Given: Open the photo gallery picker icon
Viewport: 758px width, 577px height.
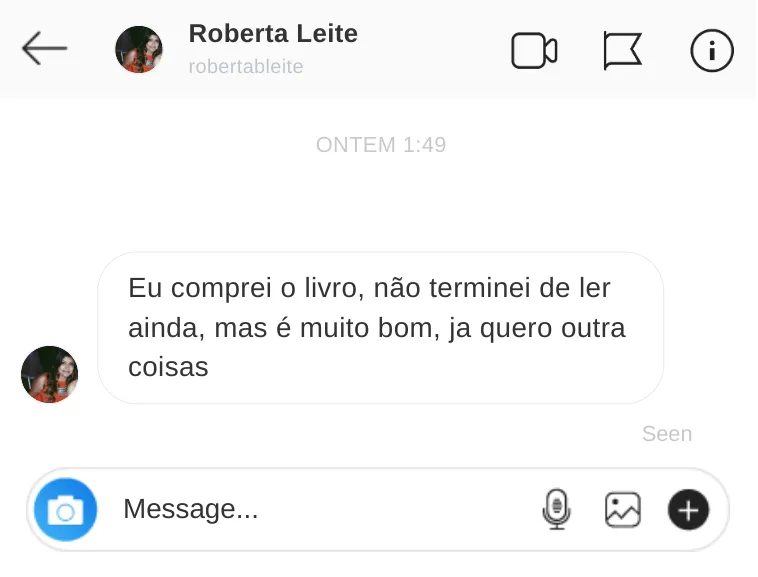Looking at the screenshot, I should (622, 510).
